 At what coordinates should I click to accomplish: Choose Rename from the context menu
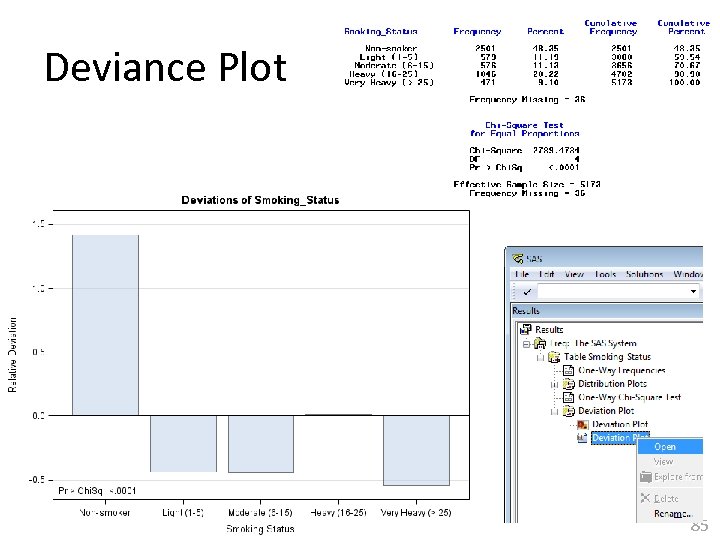pos(671,513)
